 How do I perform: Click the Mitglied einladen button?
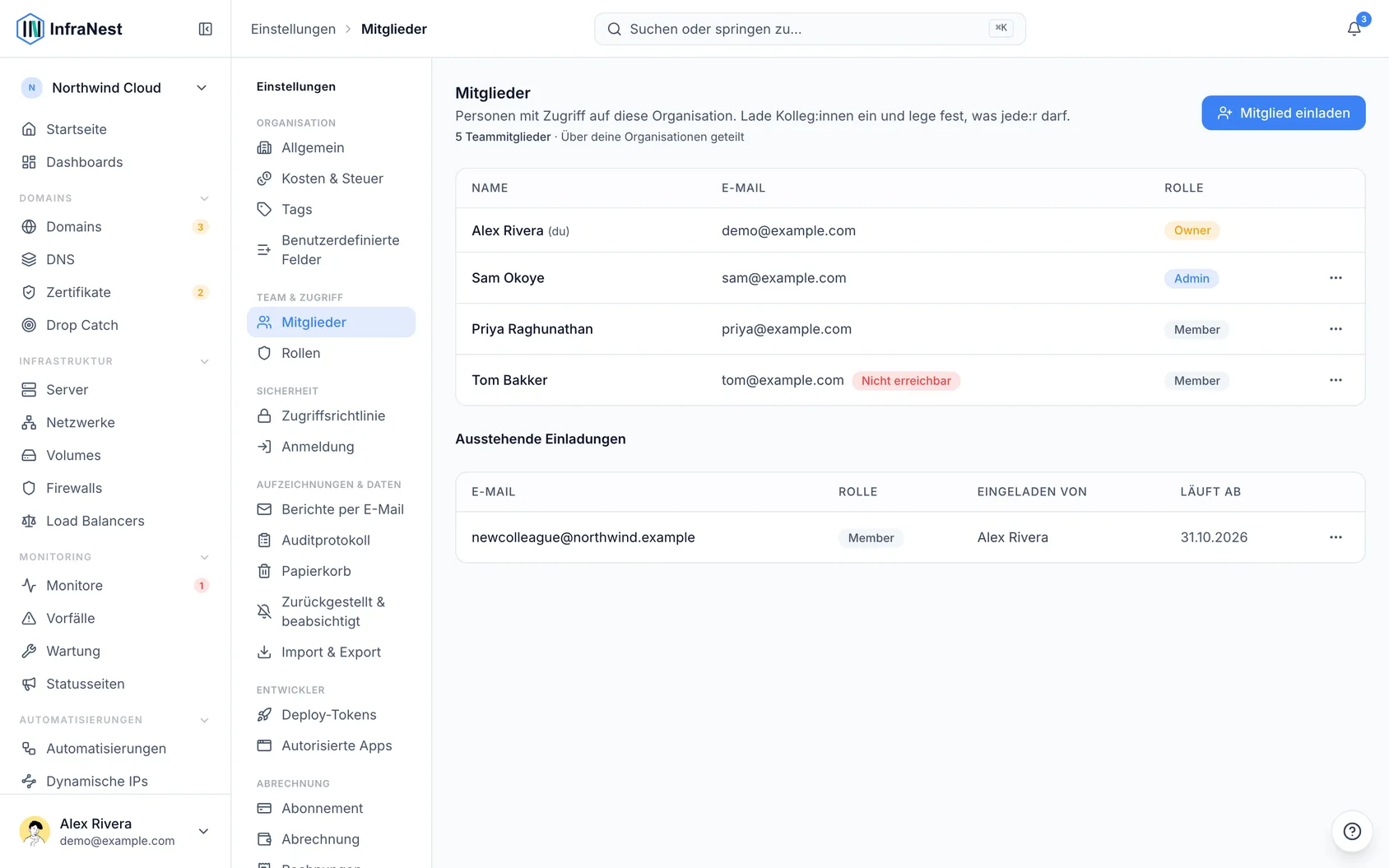[x=1283, y=113]
